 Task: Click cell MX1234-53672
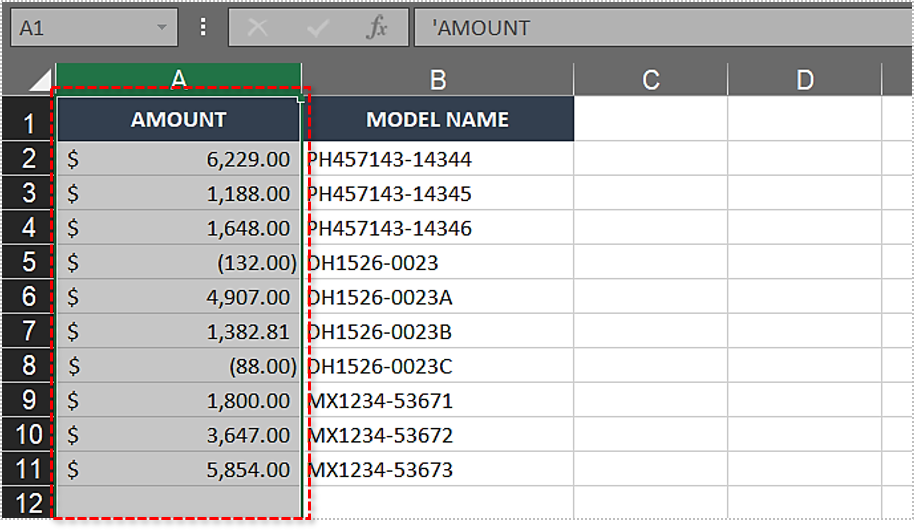[x=438, y=434]
